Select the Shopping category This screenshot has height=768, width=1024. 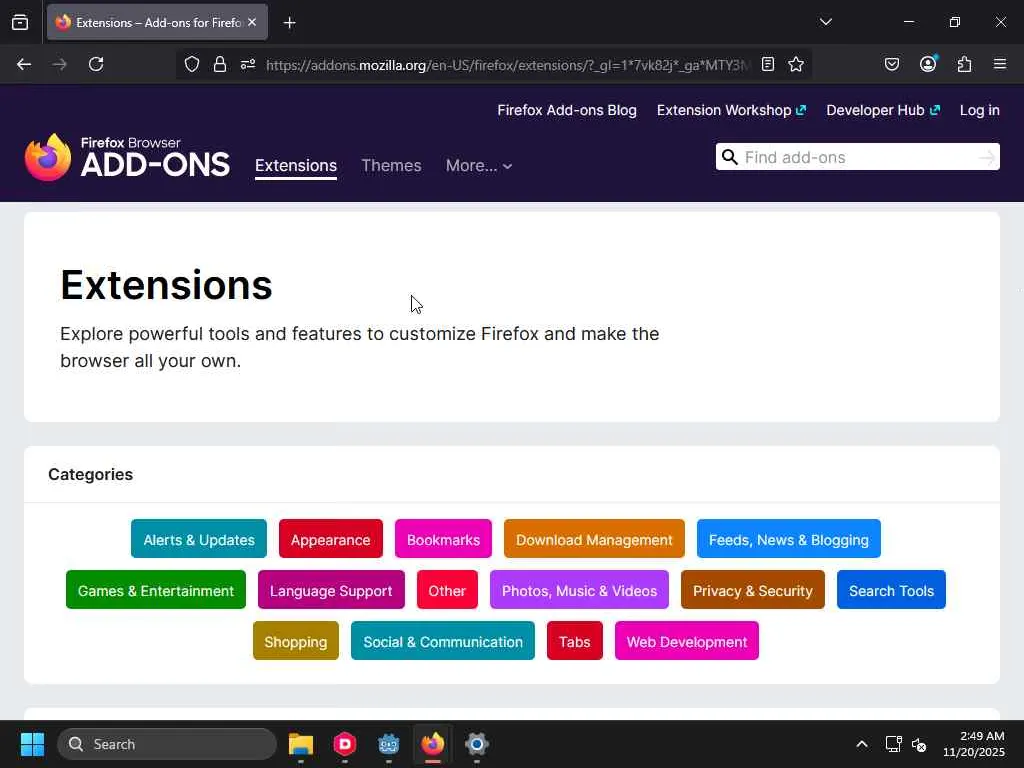[x=296, y=641]
